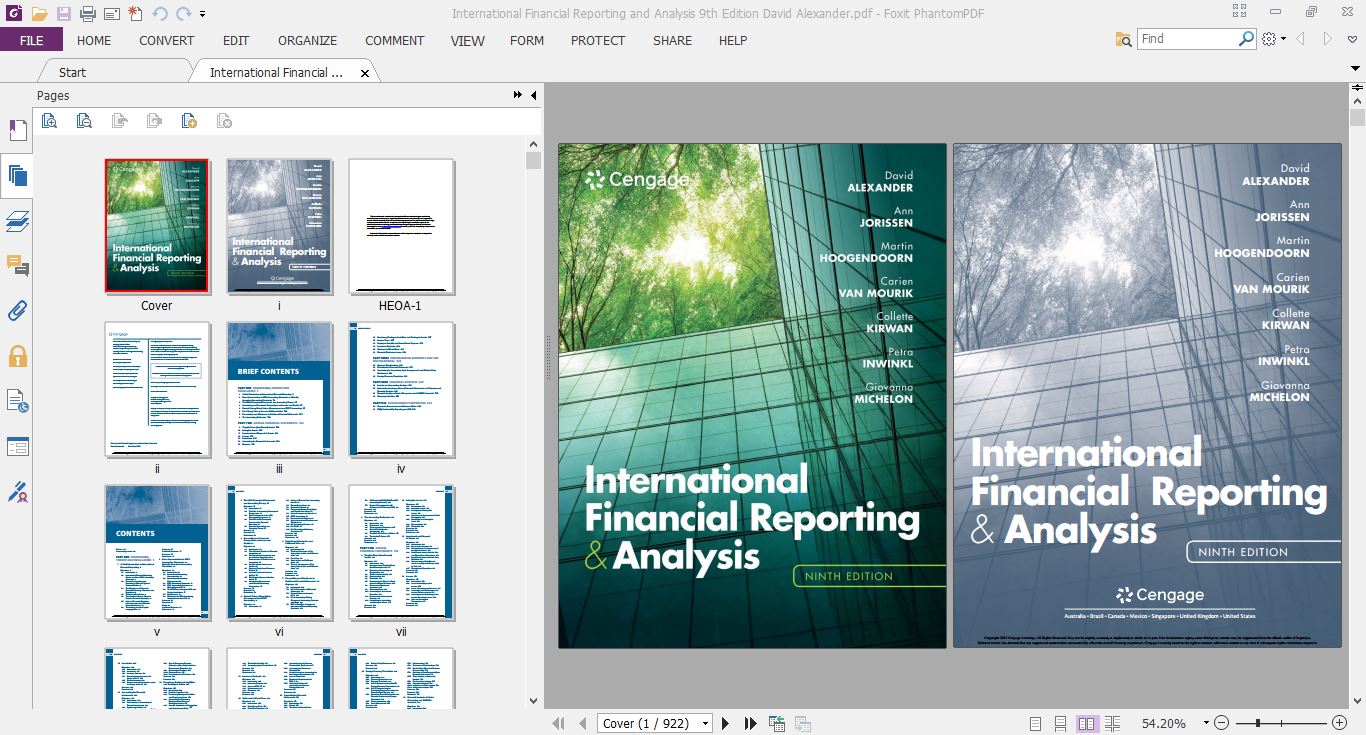Open the Digital Signatures panel icon
The width and height of the screenshot is (1366, 735).
click(x=17, y=492)
